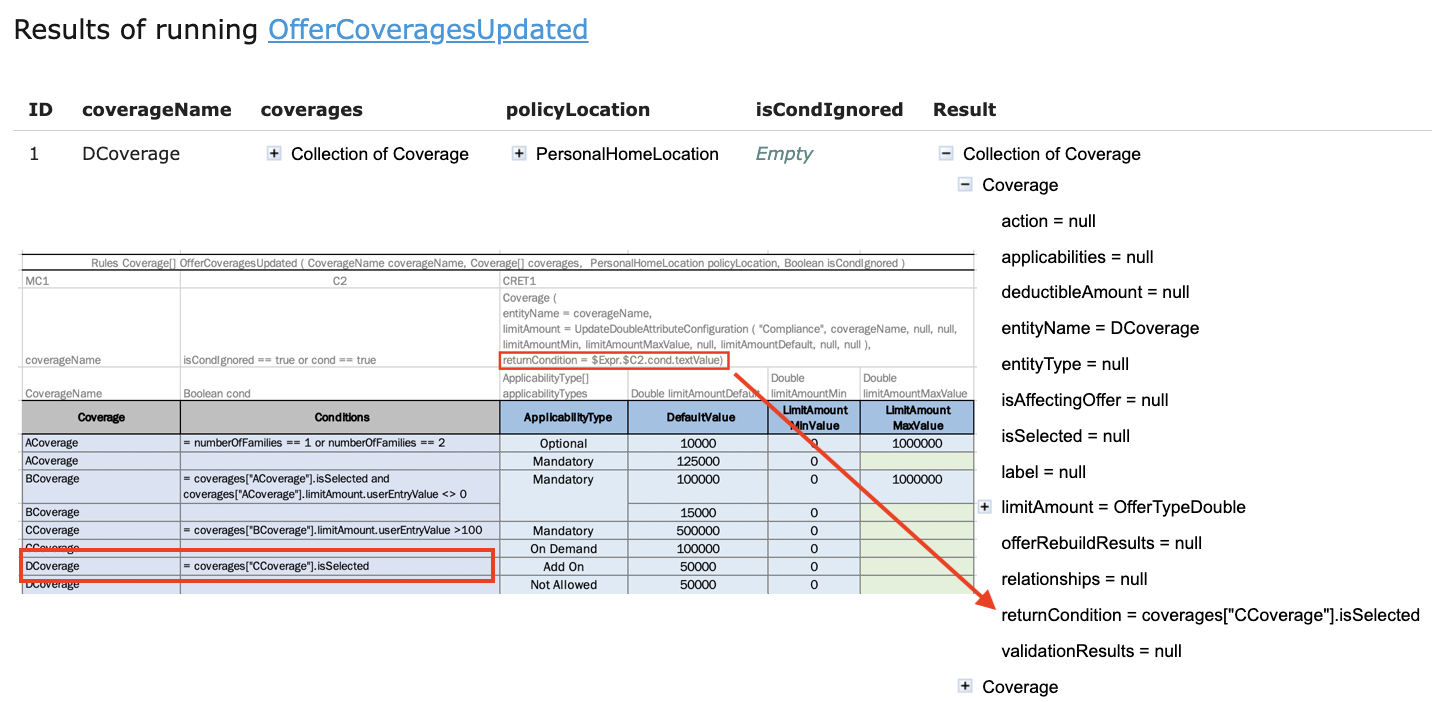Select the returnCondition result line
1432x702 pixels.
click(1210, 615)
